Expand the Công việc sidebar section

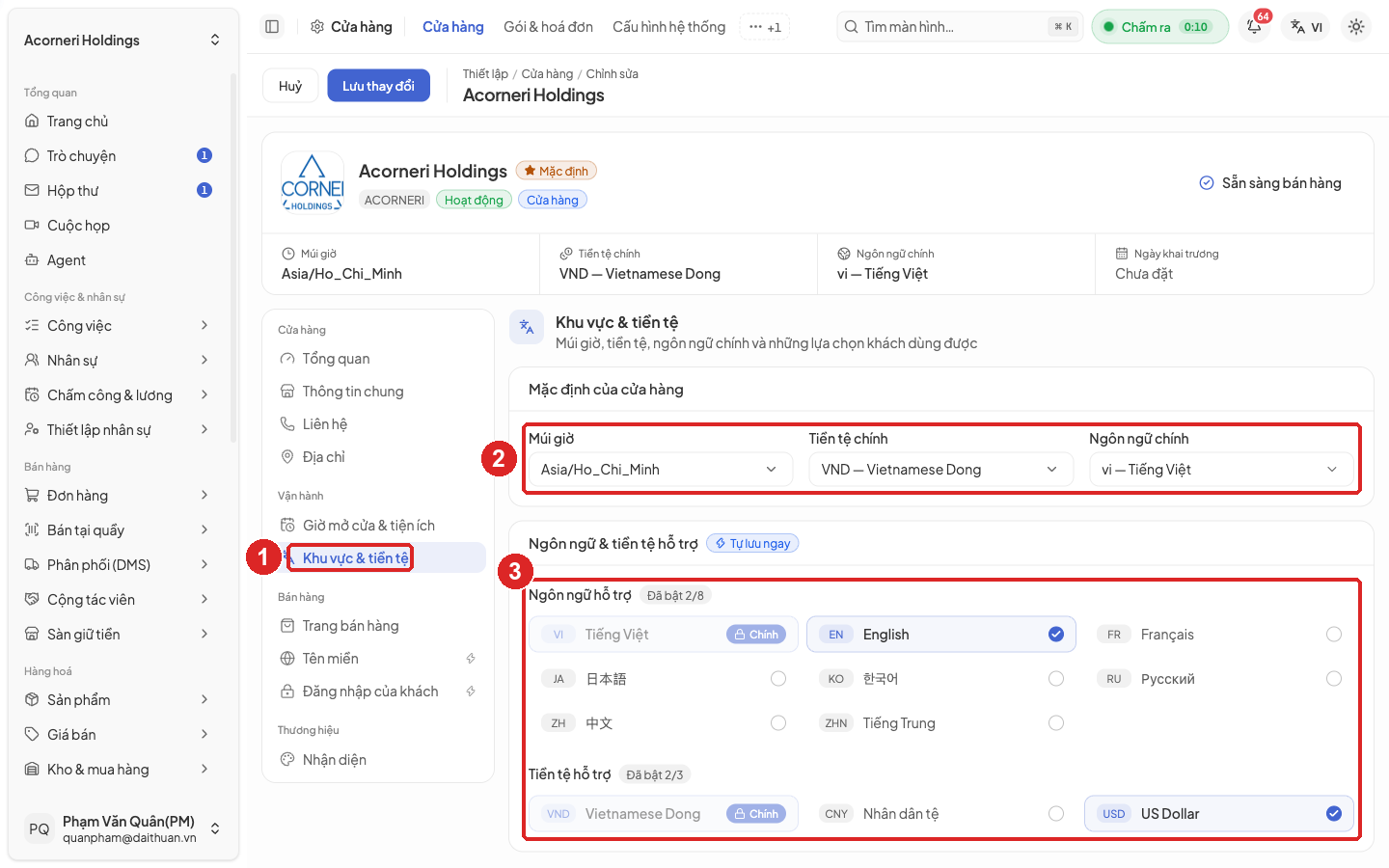click(118, 326)
